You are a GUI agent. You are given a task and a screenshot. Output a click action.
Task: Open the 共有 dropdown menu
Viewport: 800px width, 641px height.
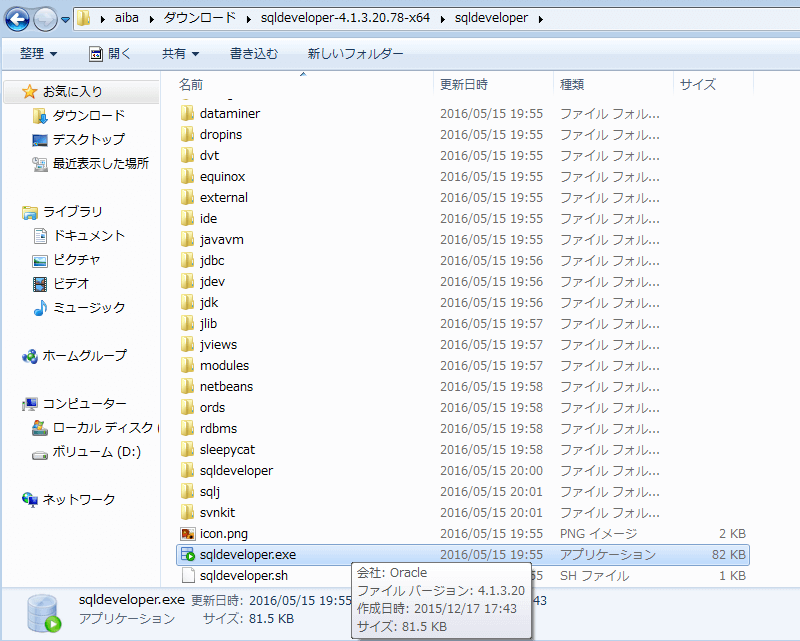180,53
